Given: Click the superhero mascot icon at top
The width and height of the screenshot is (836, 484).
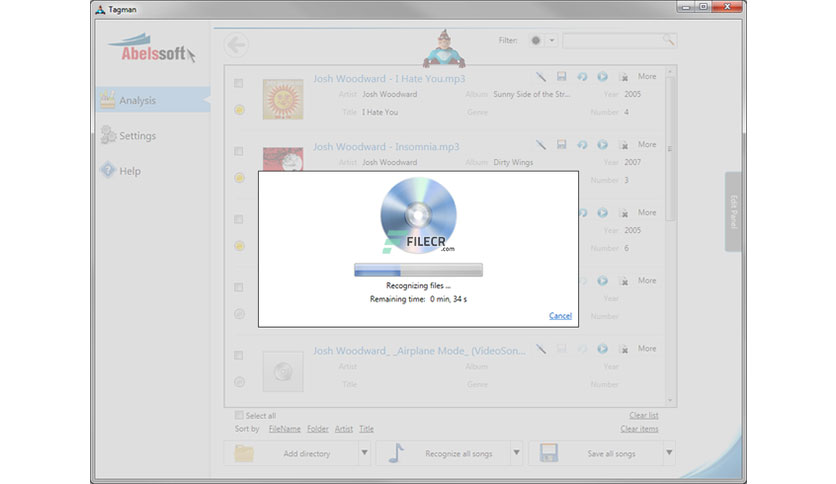Looking at the screenshot, I should coord(444,49).
